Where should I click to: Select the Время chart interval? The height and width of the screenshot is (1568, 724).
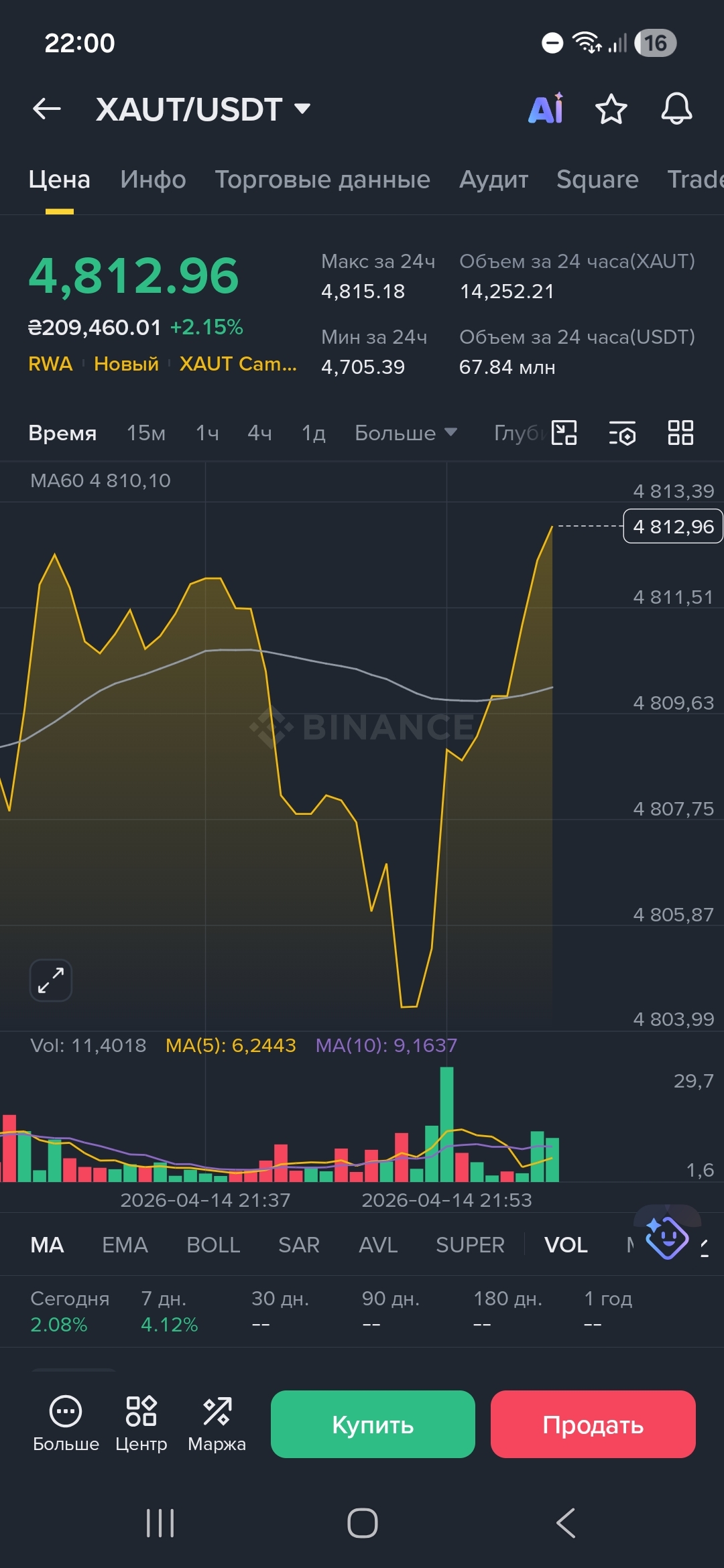[x=62, y=433]
